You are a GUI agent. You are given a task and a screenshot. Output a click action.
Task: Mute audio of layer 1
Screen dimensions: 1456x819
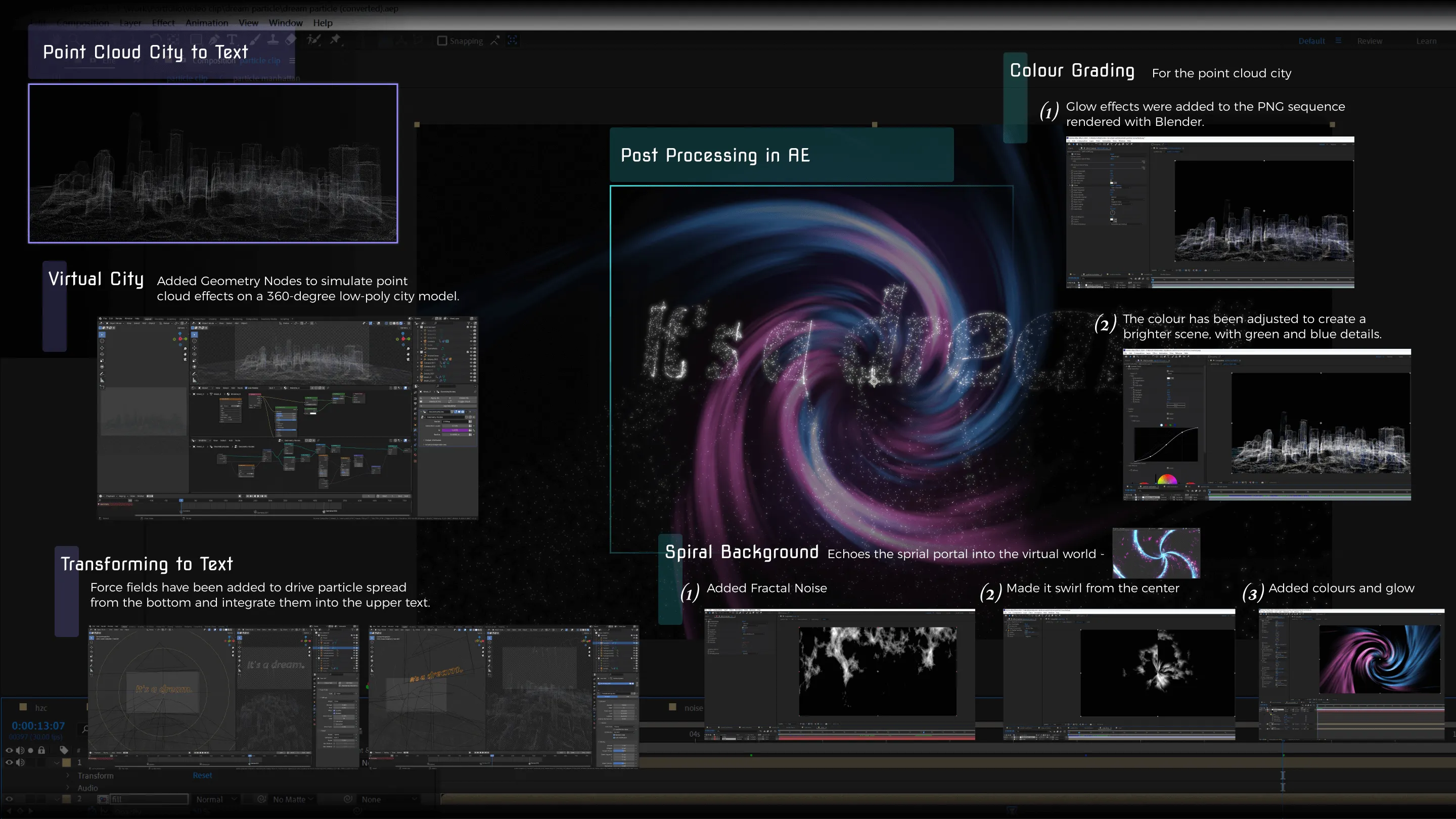(x=20, y=762)
